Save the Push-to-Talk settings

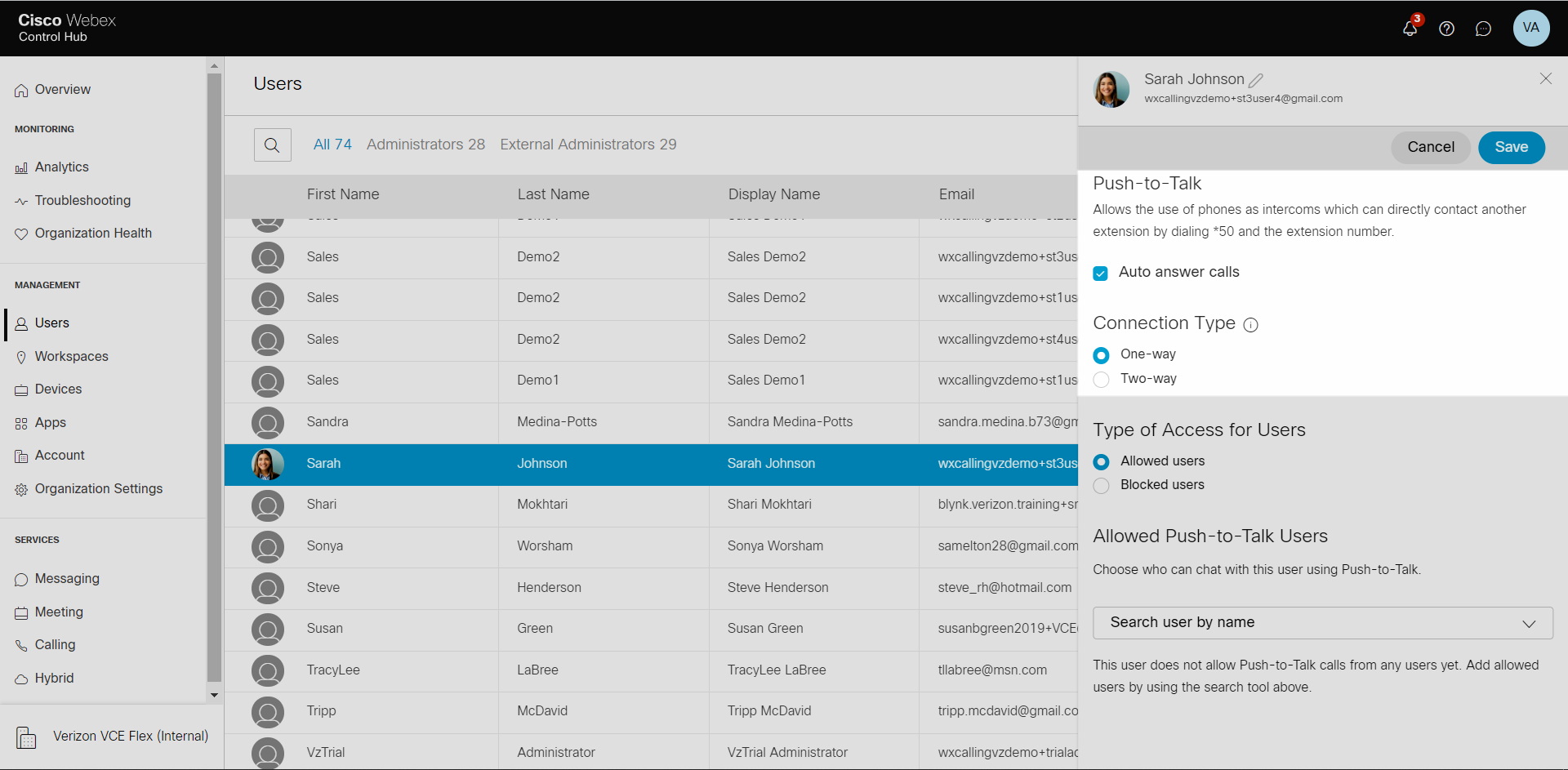click(x=1511, y=147)
